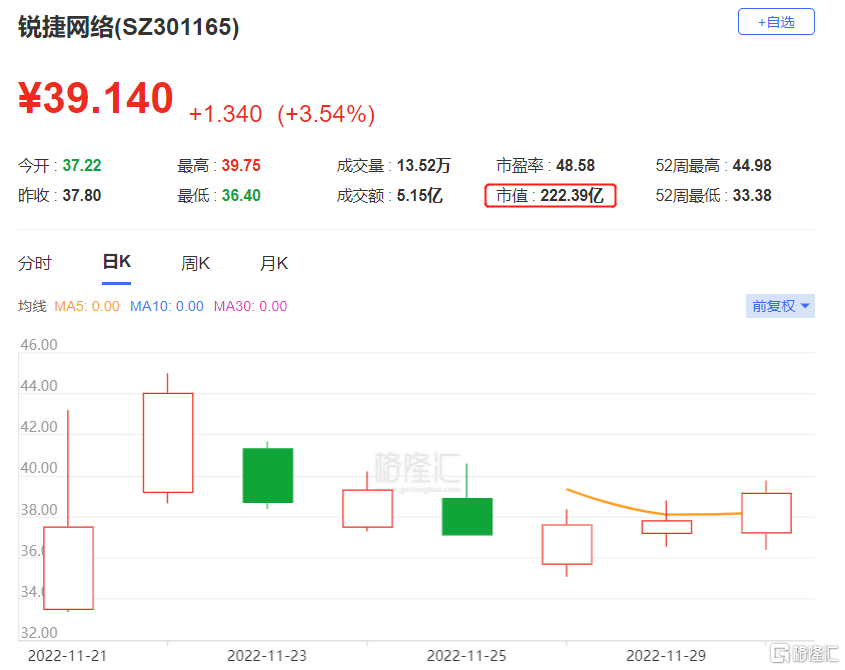
Task: Open the 周K weekly chart tab
Action: click(195, 264)
